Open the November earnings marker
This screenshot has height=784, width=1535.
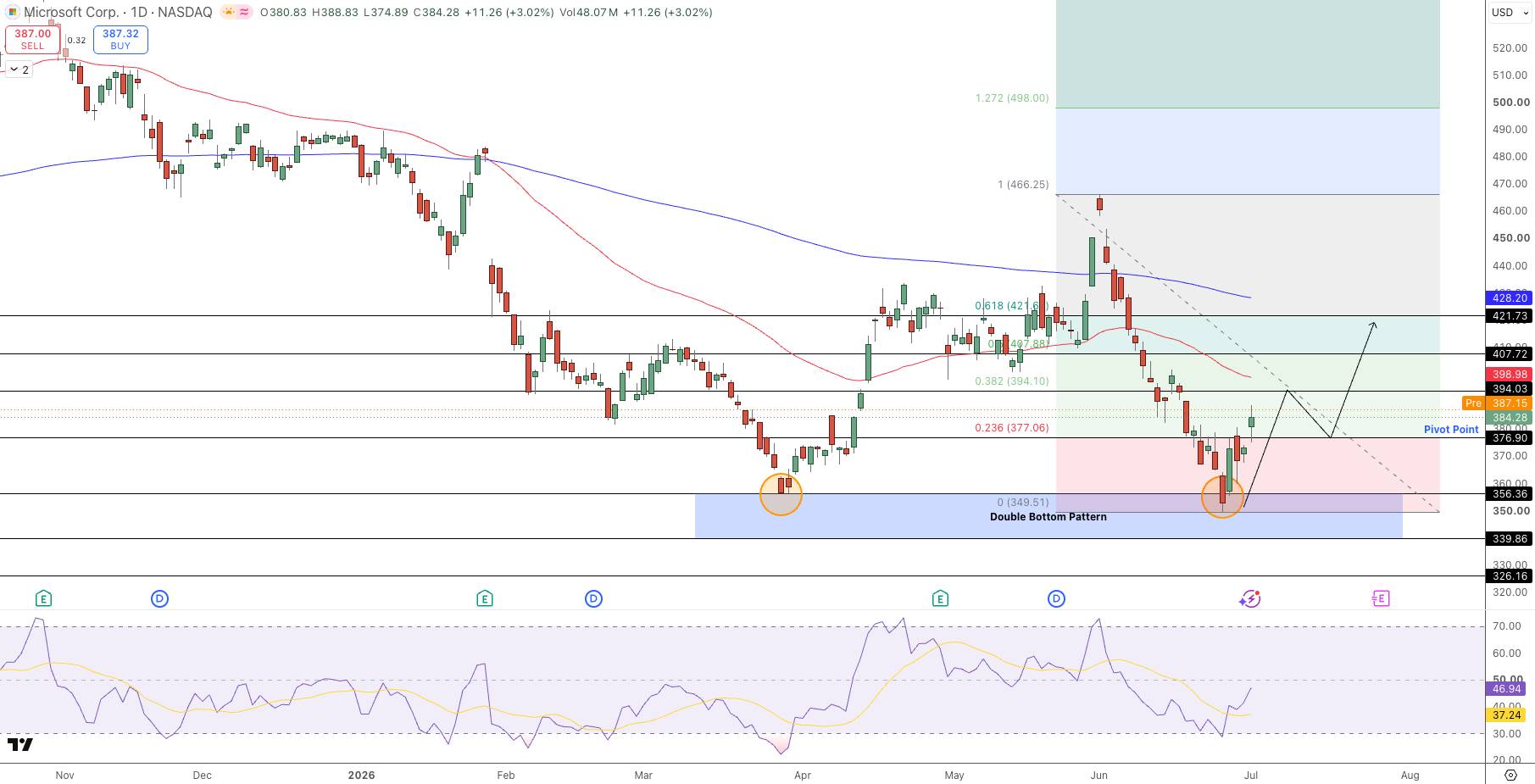43,599
